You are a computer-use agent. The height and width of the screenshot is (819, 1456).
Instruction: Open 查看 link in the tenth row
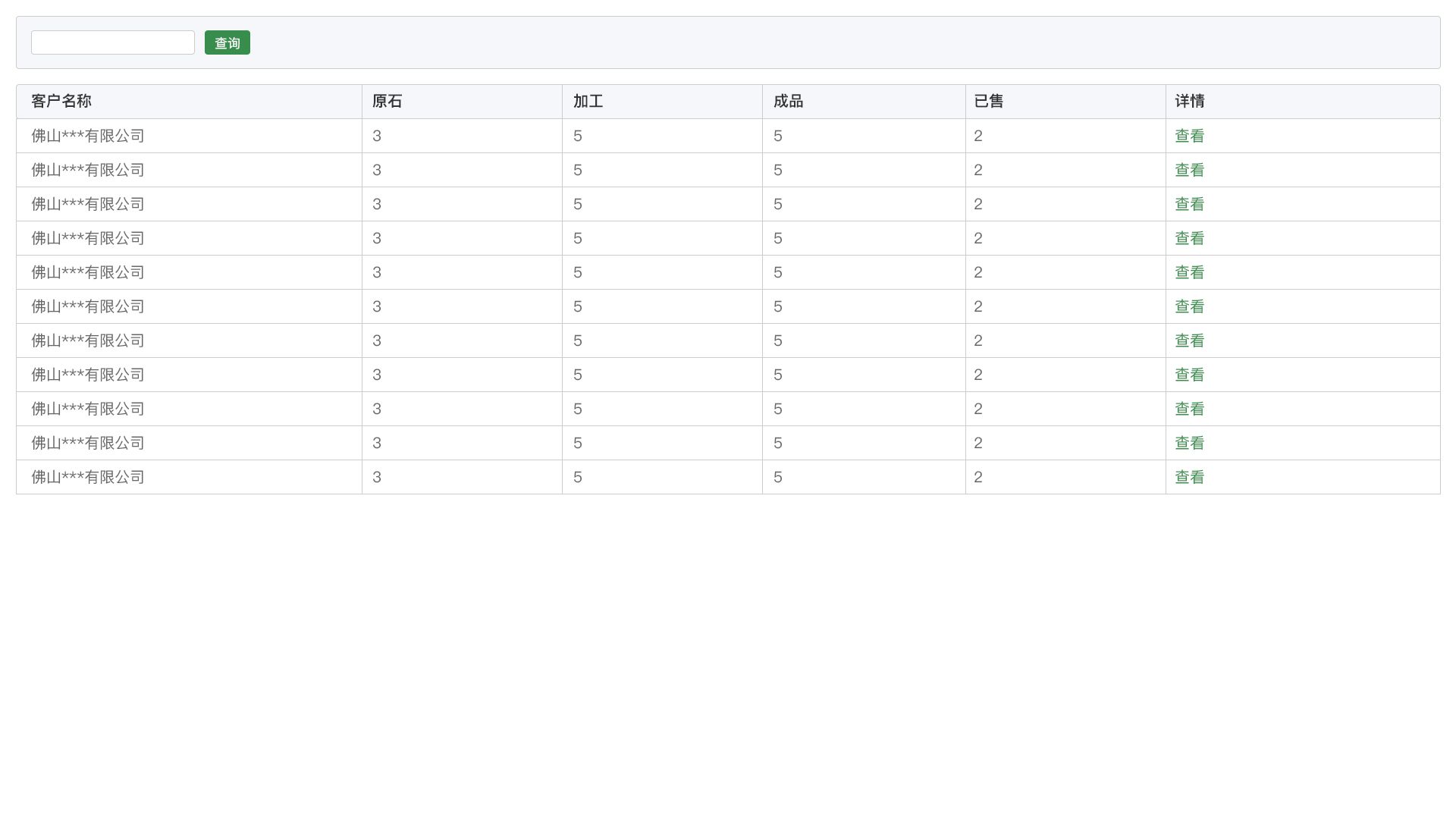(x=1189, y=443)
